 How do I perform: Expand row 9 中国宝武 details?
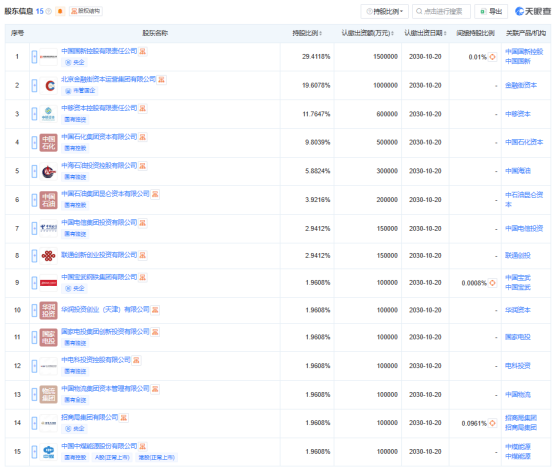[34, 283]
